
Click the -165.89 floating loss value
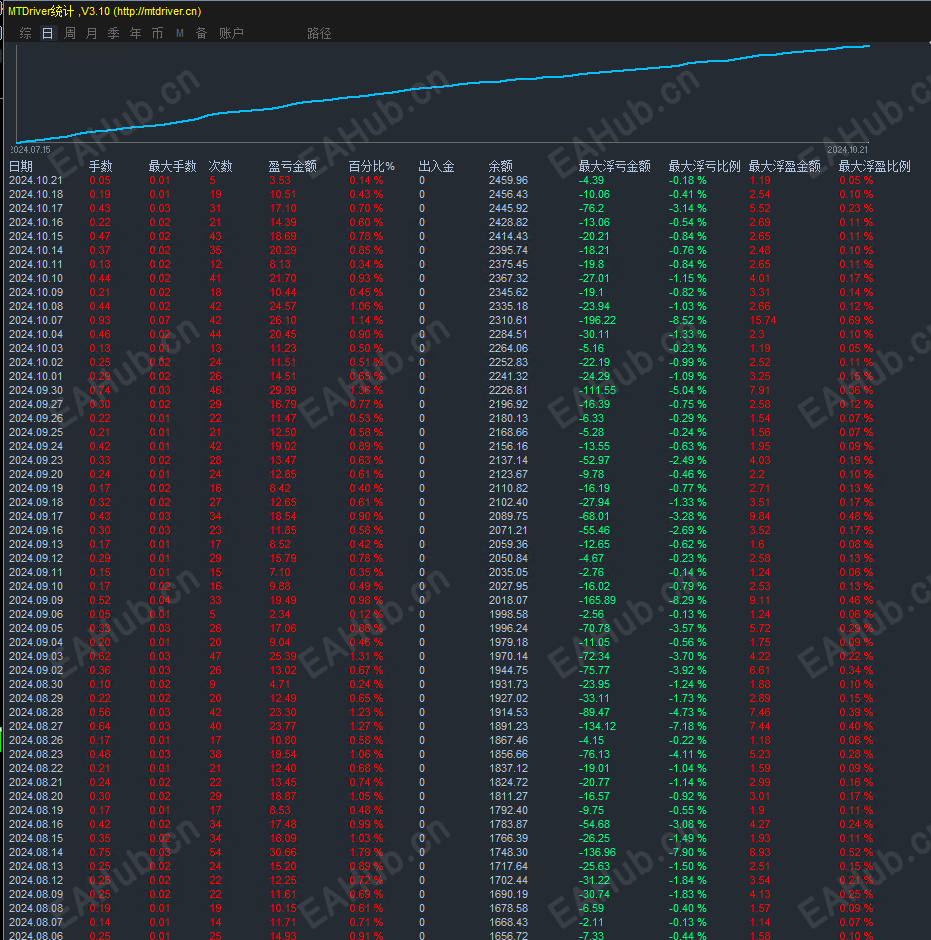coord(597,600)
